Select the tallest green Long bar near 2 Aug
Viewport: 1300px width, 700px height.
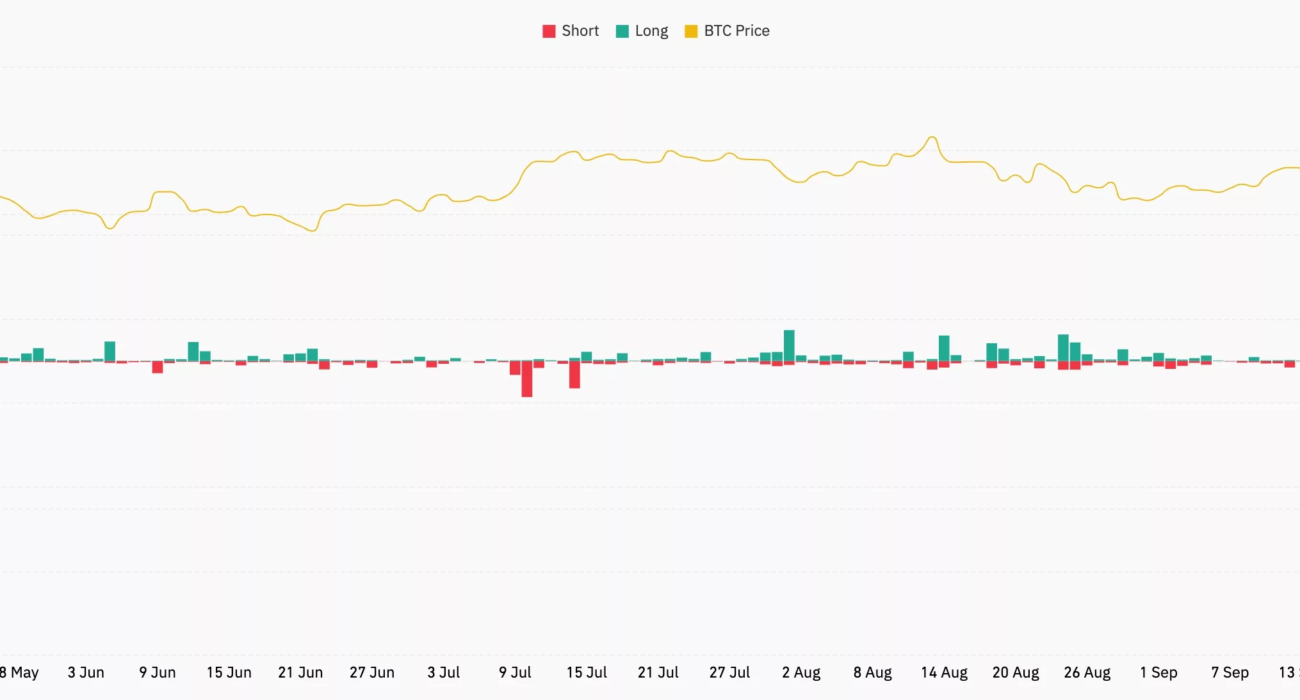789,346
